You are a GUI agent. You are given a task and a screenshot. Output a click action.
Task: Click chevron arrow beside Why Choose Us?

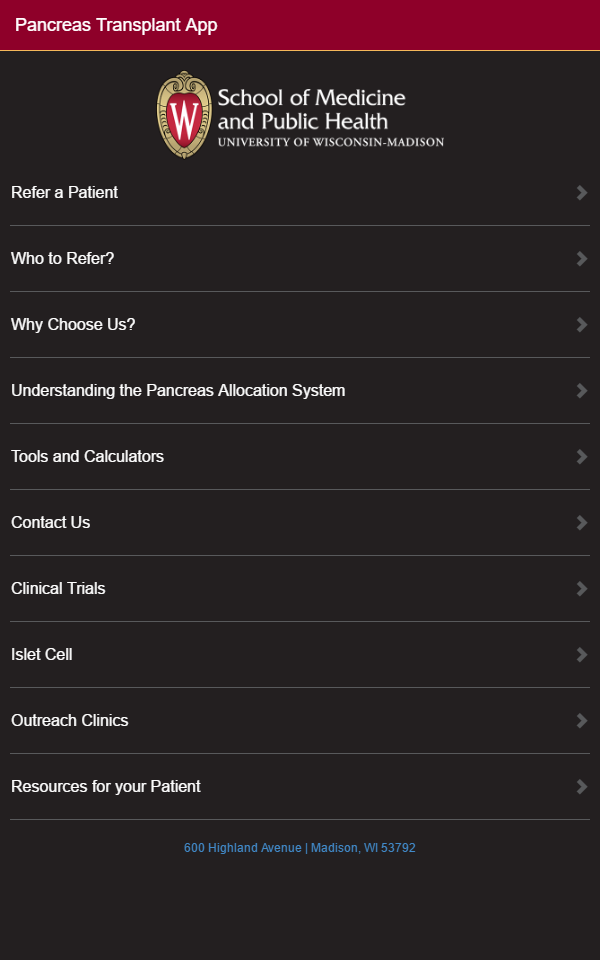pyautogui.click(x=582, y=325)
